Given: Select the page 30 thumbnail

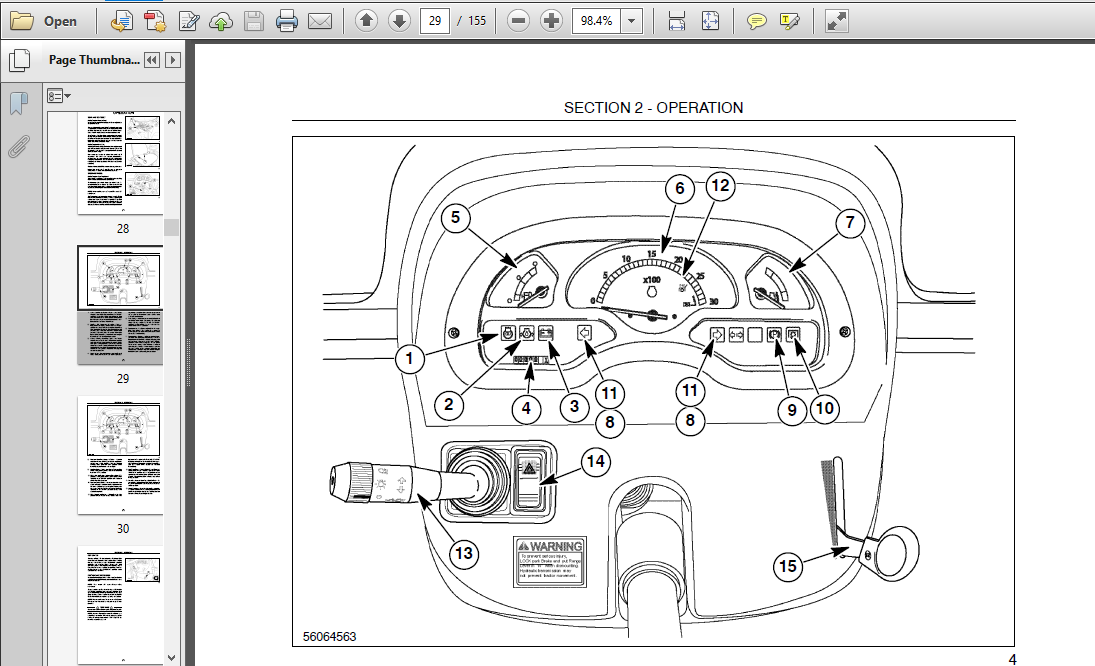Looking at the screenshot, I should click(x=120, y=455).
